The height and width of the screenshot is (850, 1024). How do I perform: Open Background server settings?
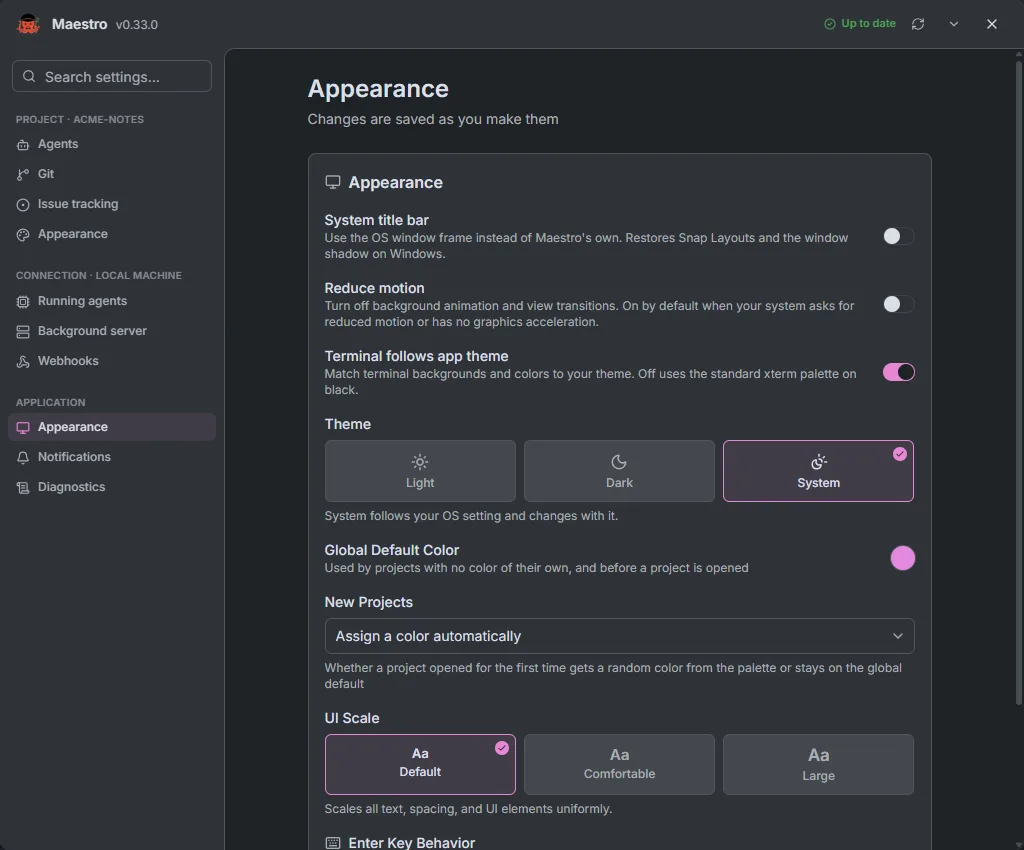point(112,331)
